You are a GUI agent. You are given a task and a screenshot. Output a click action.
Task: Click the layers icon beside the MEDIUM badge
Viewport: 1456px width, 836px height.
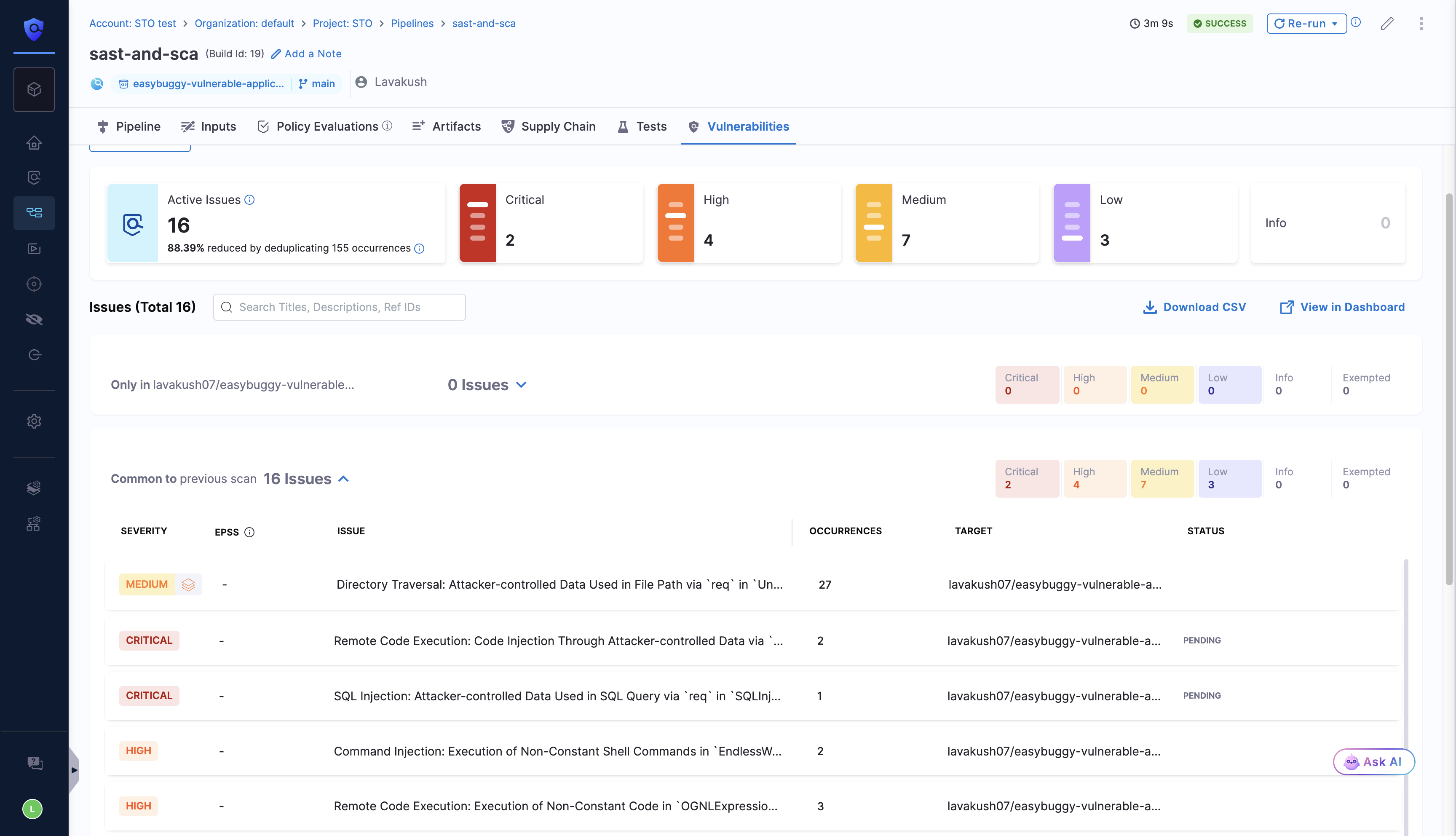click(x=188, y=584)
